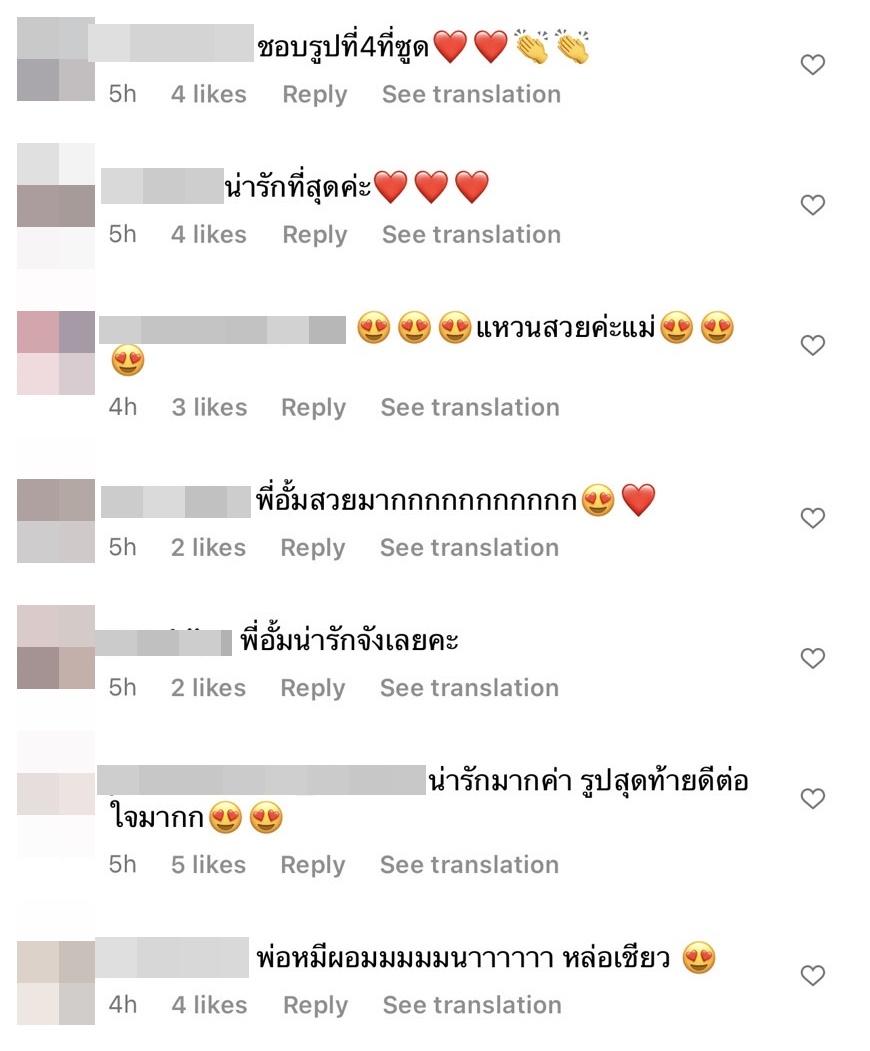Heart the พี่อั้มสวยมาก comment
Screen dimensions: 870x1051
[x=812, y=517]
